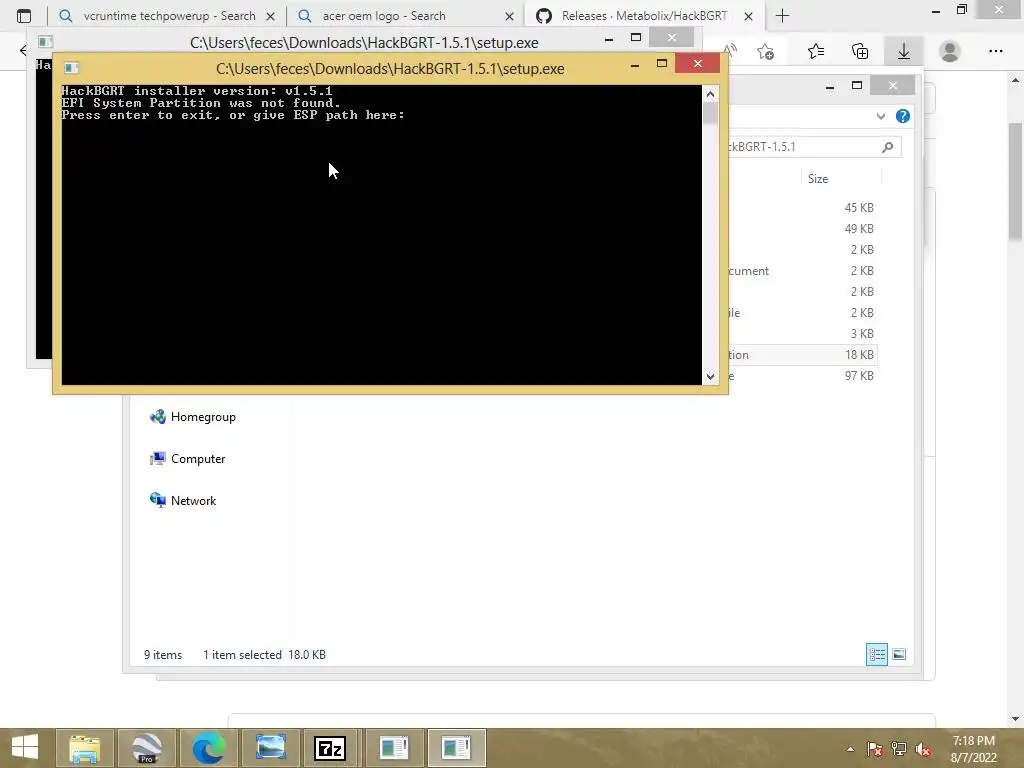The image size is (1024, 768).
Task: Switch to first setup.exe taskbar window
Action: tap(394, 748)
